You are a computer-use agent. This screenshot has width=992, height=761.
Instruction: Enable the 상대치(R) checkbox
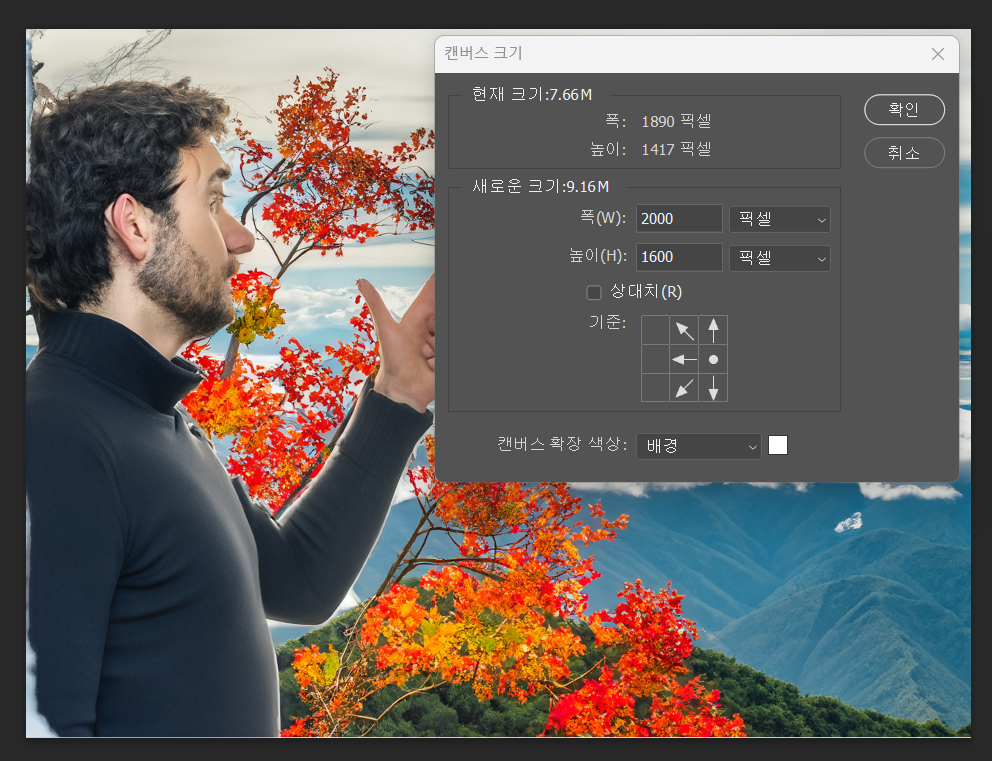(593, 292)
